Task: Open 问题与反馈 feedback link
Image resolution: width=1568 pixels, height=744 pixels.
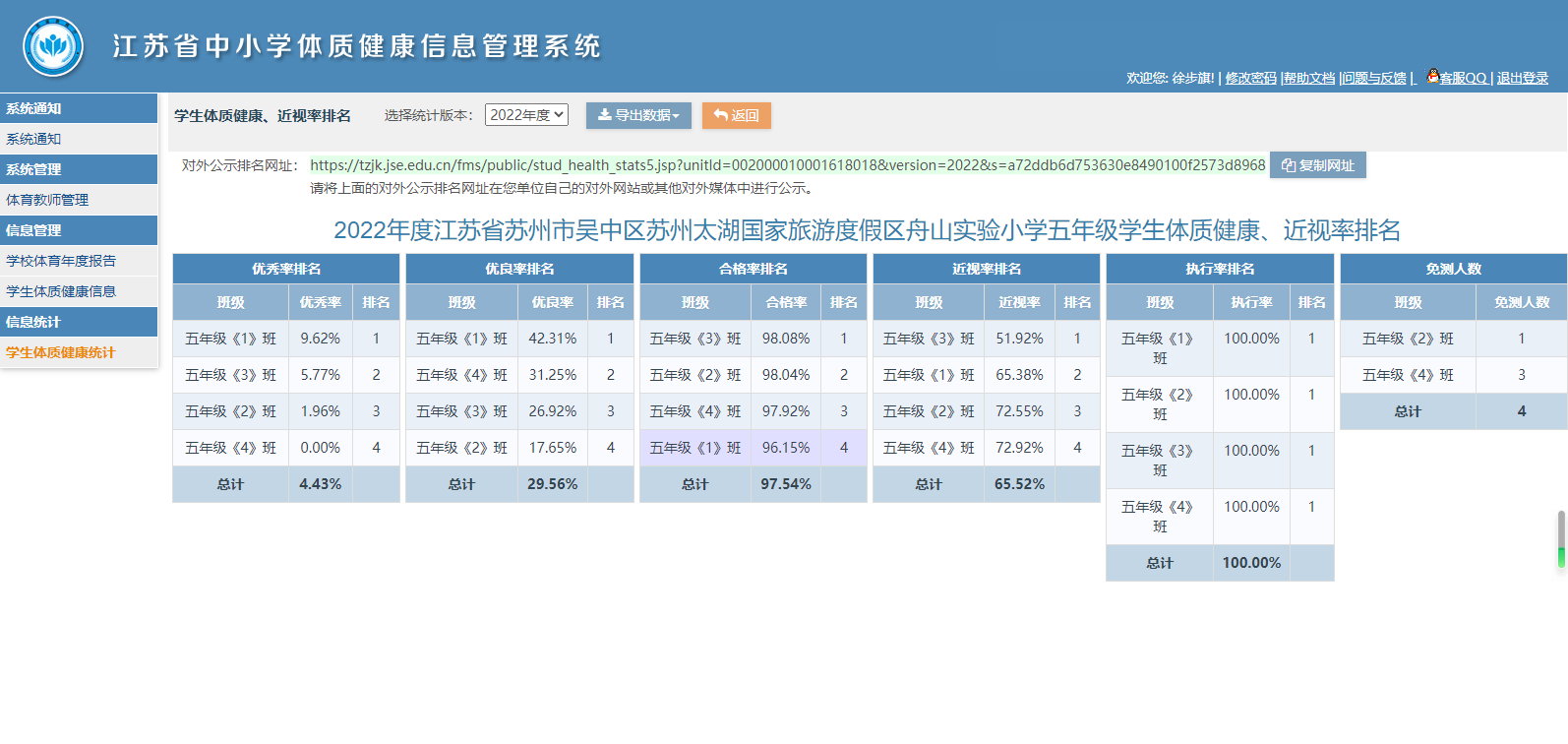Action: (1374, 78)
